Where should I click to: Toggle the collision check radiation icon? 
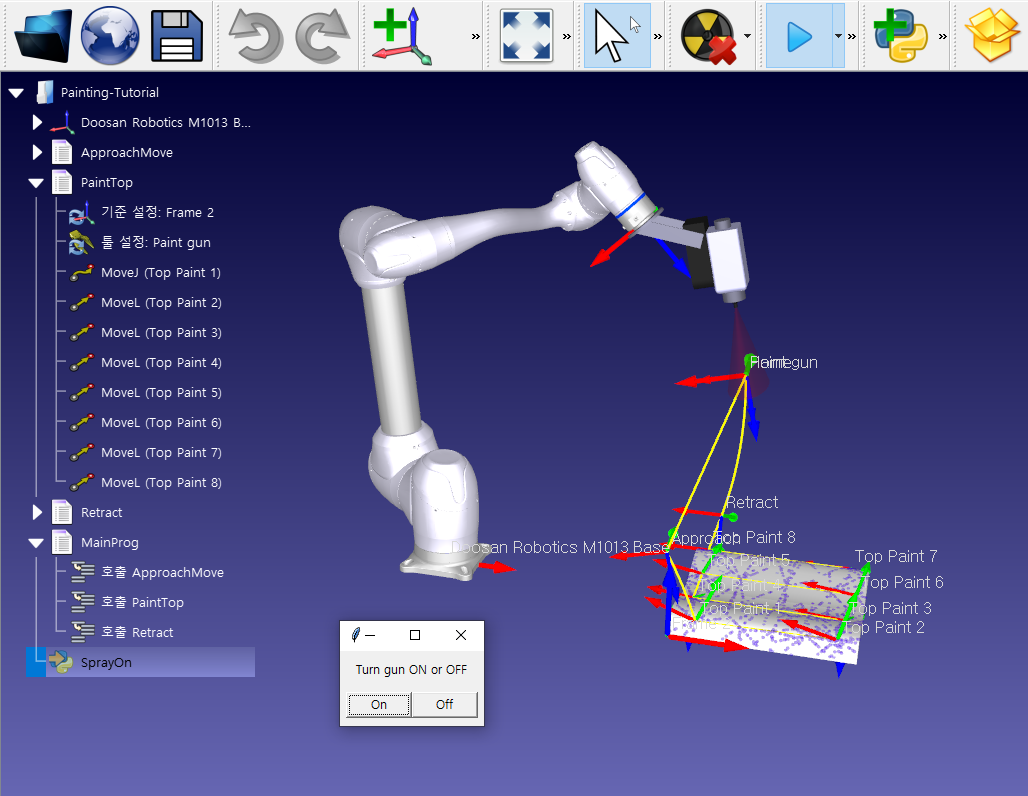[x=707, y=36]
